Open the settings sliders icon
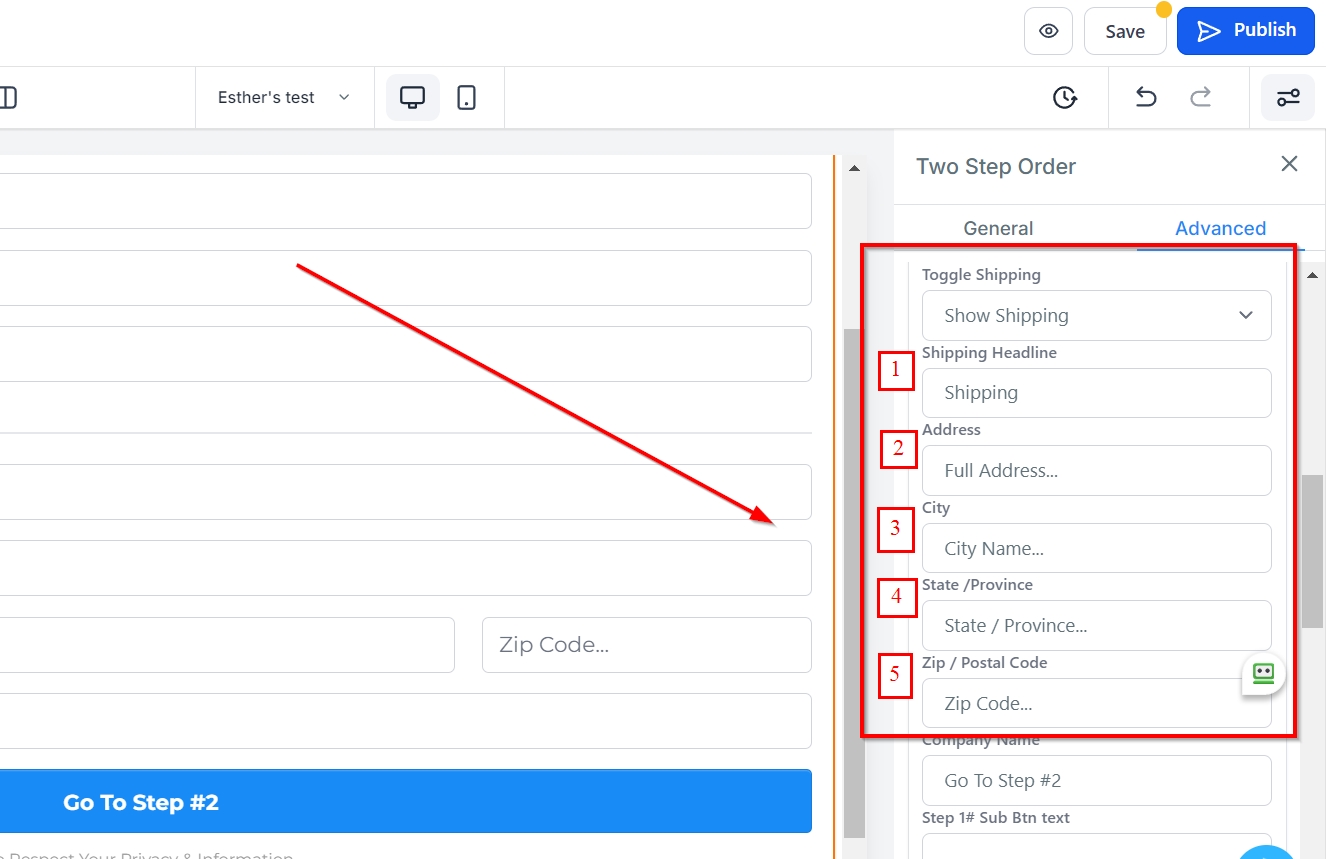The width and height of the screenshot is (1326, 859). (x=1287, y=97)
